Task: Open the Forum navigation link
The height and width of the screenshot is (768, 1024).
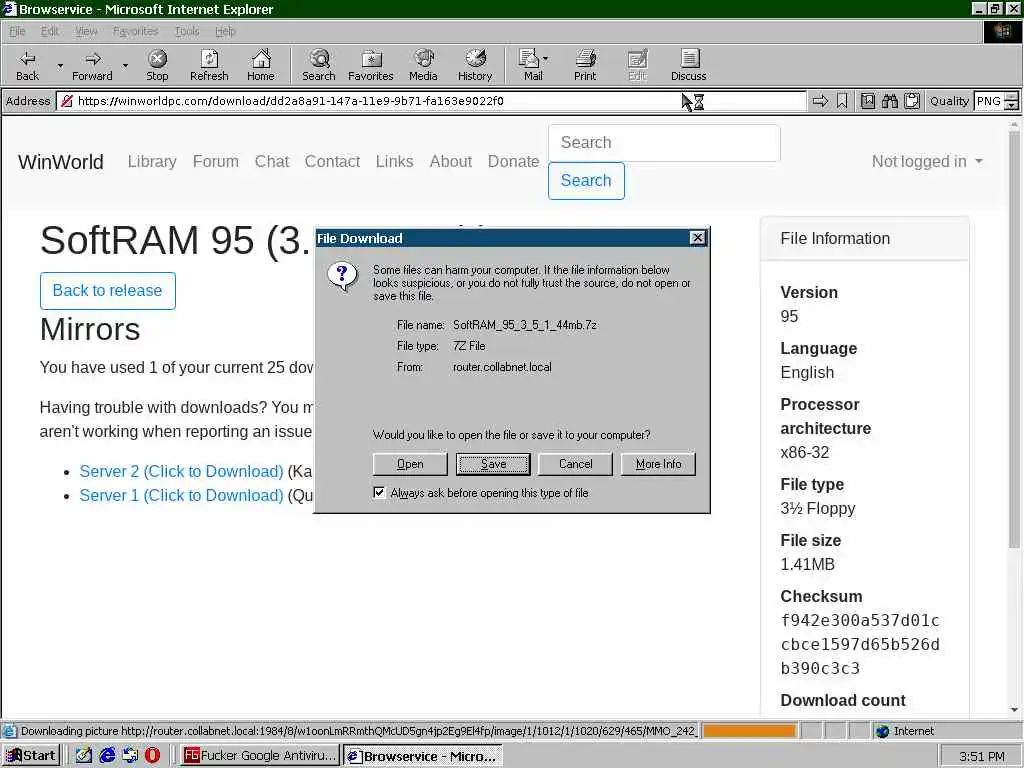Action: (216, 161)
